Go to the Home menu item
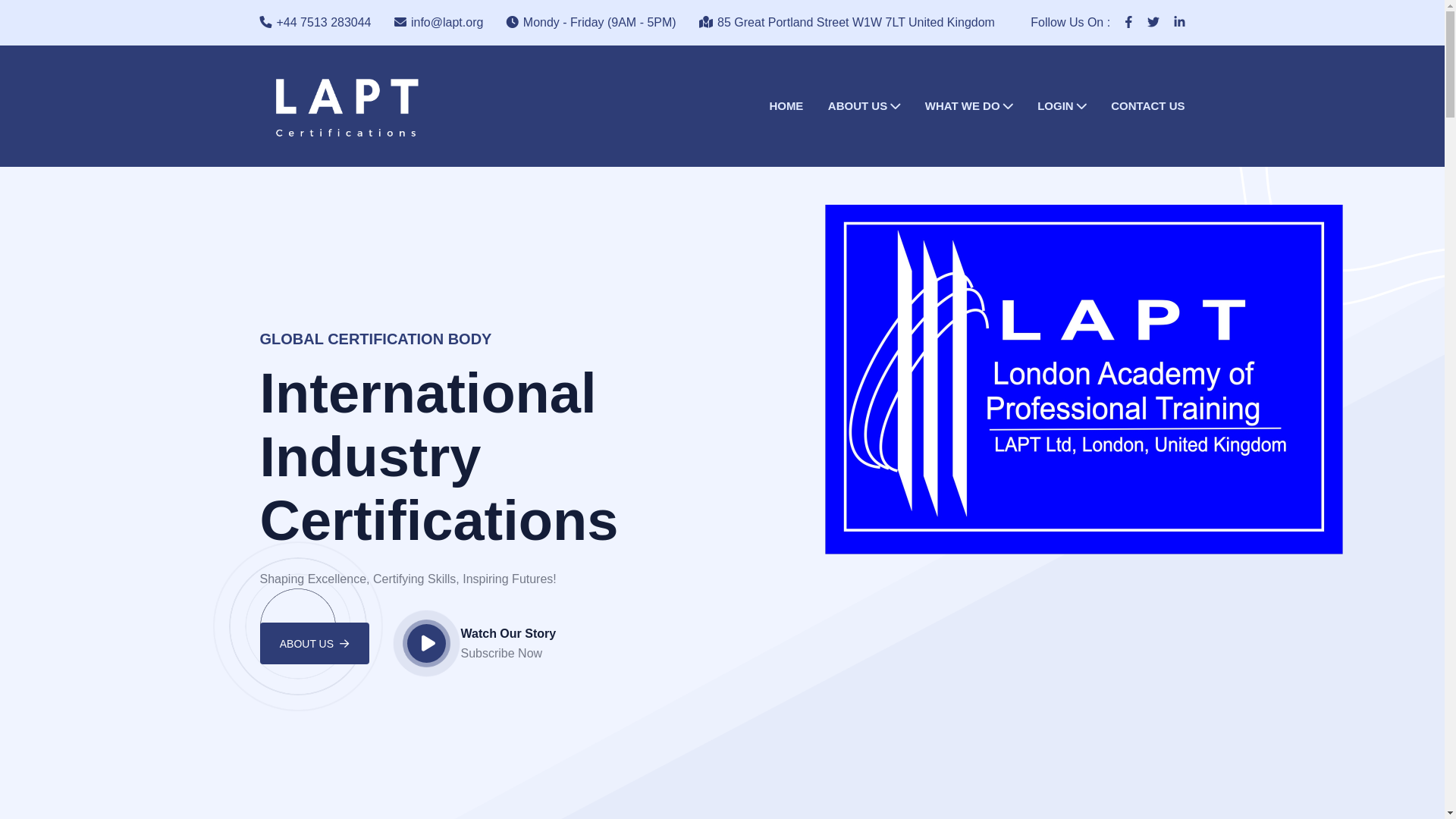Screen dimensions: 1456x819 pyautogui.click(x=786, y=106)
